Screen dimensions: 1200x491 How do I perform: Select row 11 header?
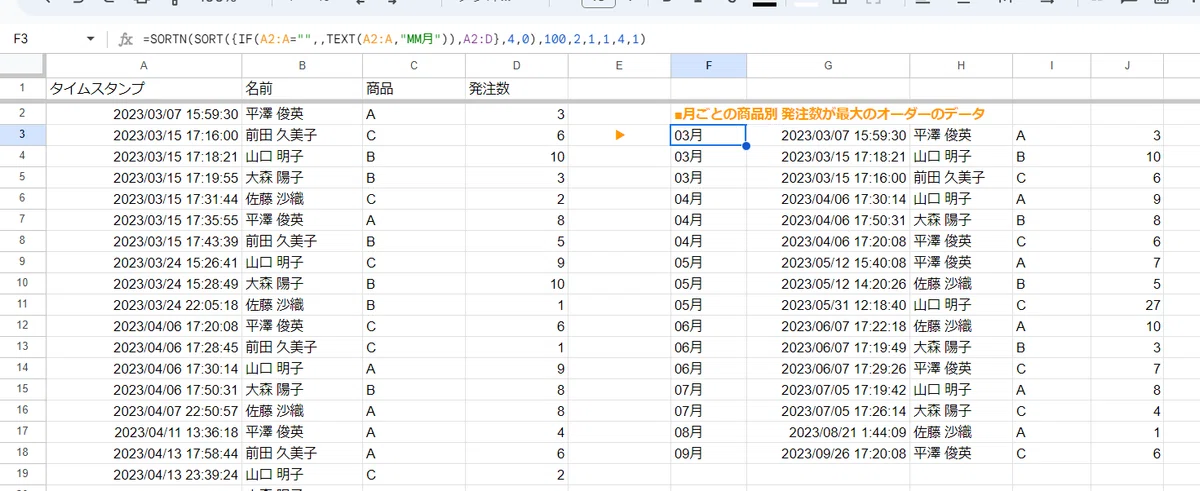tap(22, 304)
